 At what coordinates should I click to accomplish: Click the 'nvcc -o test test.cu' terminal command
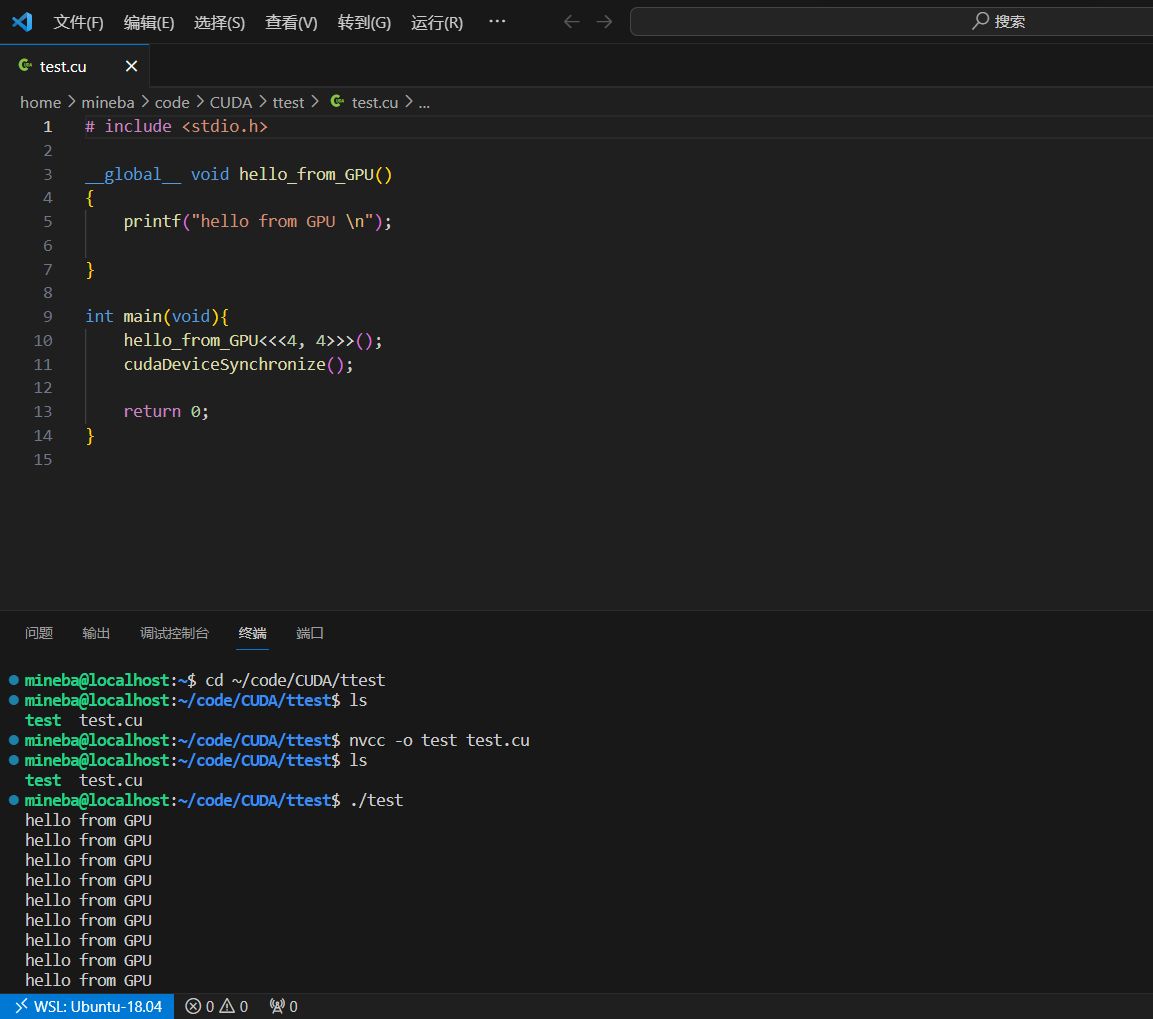point(439,740)
